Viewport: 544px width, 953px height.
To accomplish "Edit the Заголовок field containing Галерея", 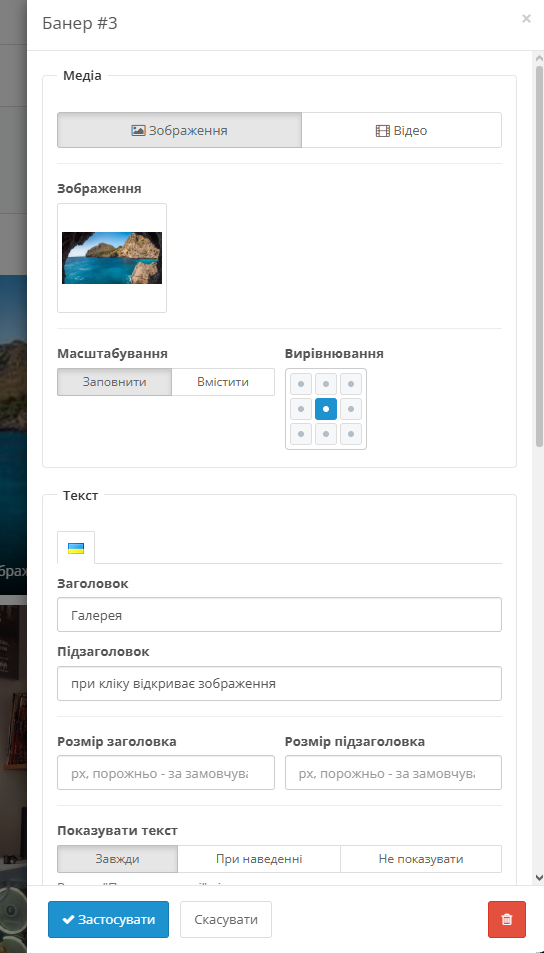I will point(280,615).
